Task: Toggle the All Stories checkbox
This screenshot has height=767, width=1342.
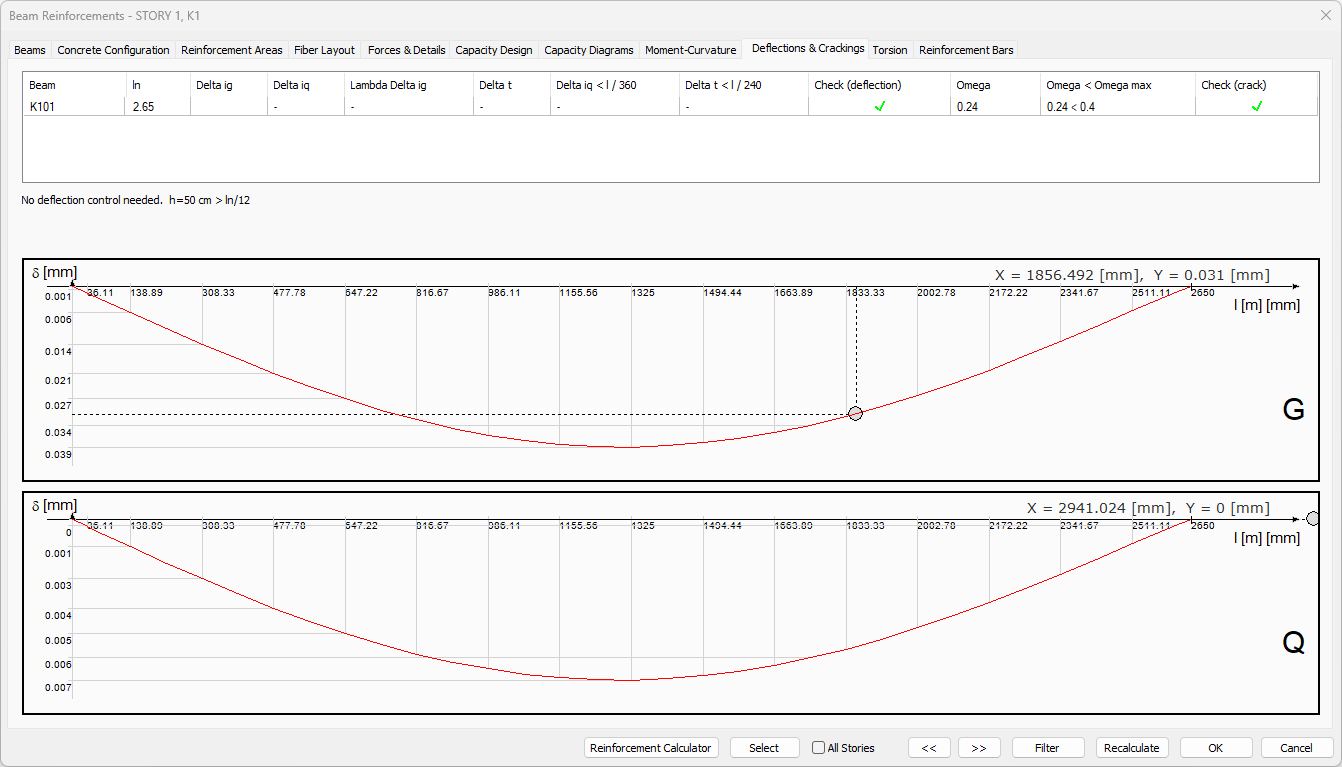Action: point(819,748)
